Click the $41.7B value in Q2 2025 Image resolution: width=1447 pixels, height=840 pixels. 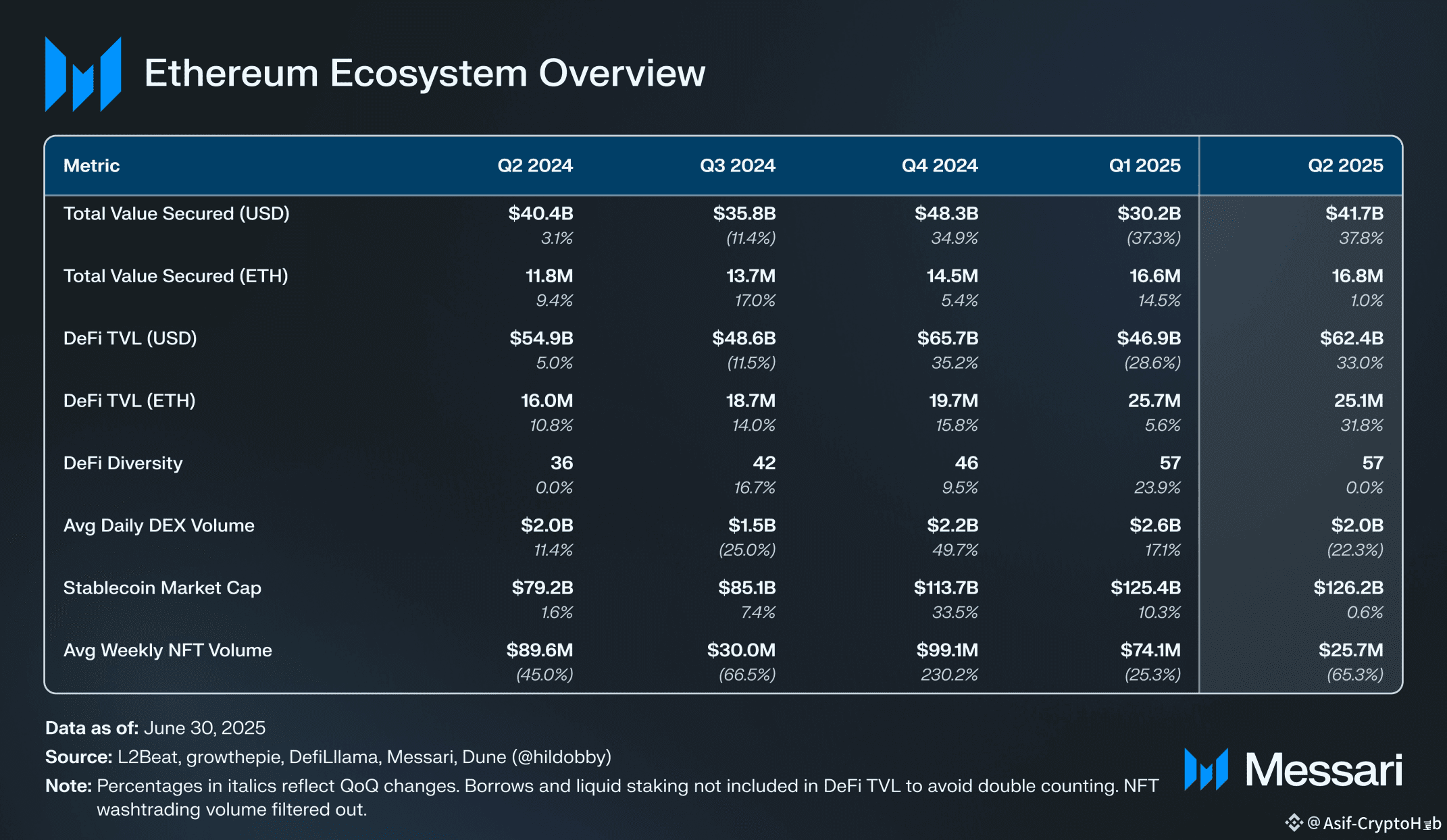tap(1354, 213)
